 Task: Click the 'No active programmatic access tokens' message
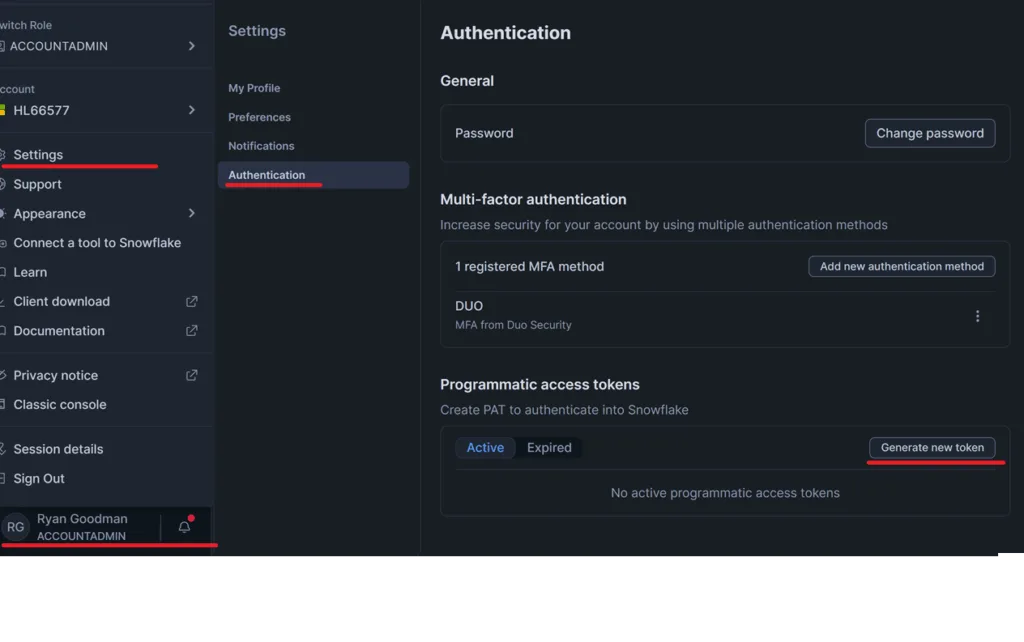tap(725, 493)
